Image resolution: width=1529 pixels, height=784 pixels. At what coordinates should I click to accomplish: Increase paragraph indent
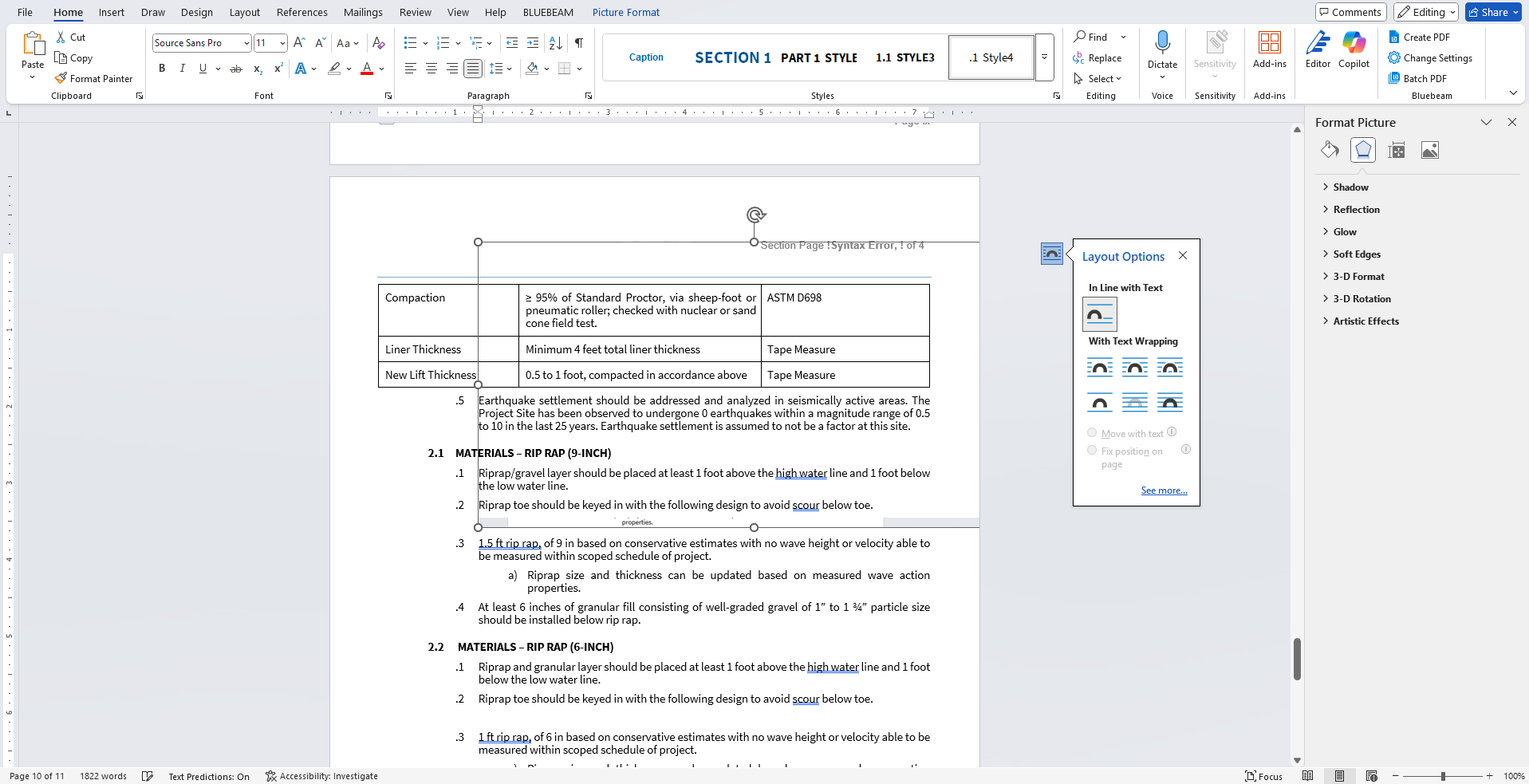click(533, 43)
